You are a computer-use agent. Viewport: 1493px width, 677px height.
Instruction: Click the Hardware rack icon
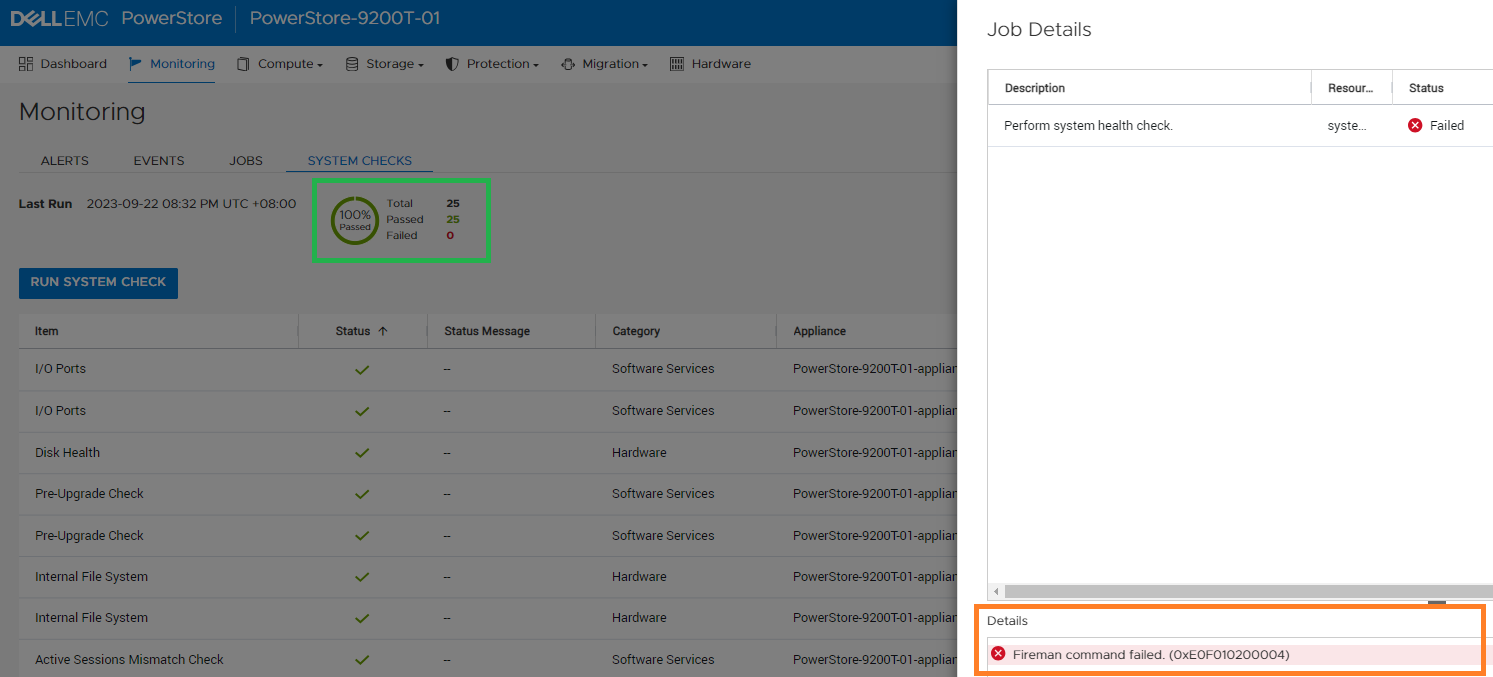coord(677,64)
